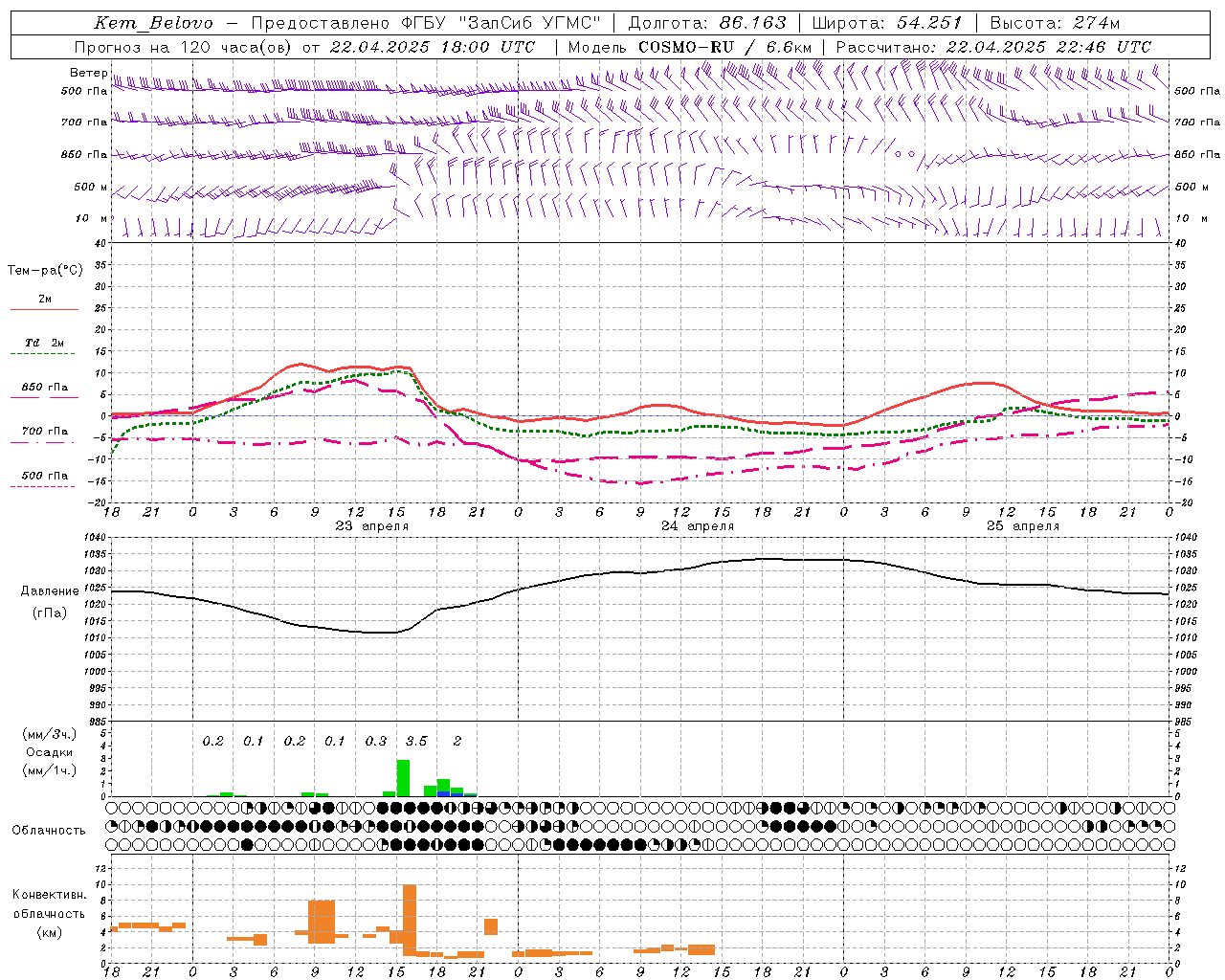The image size is (1225, 980).
Task: Click the Осадки precipitation label
Action: tap(49, 752)
